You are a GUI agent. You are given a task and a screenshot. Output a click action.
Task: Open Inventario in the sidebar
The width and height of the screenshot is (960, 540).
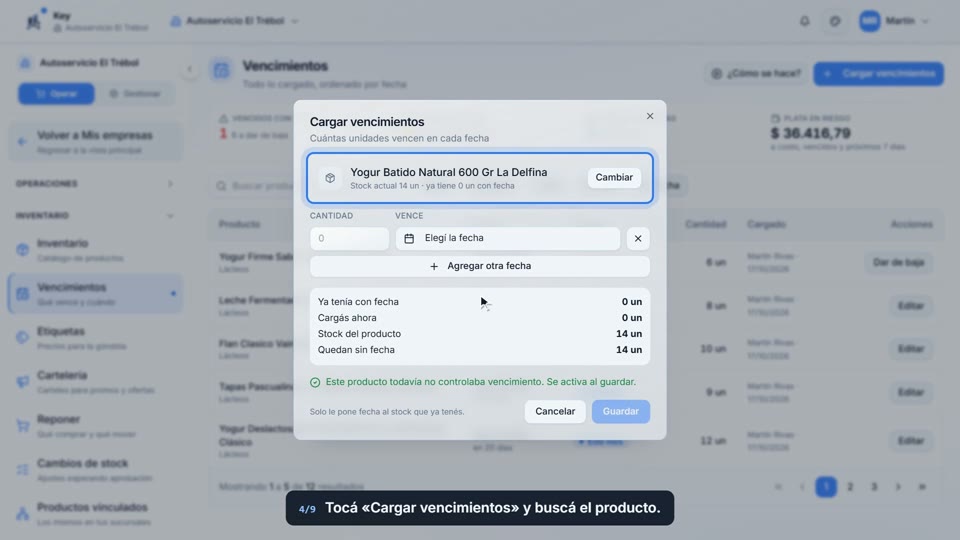96,250
